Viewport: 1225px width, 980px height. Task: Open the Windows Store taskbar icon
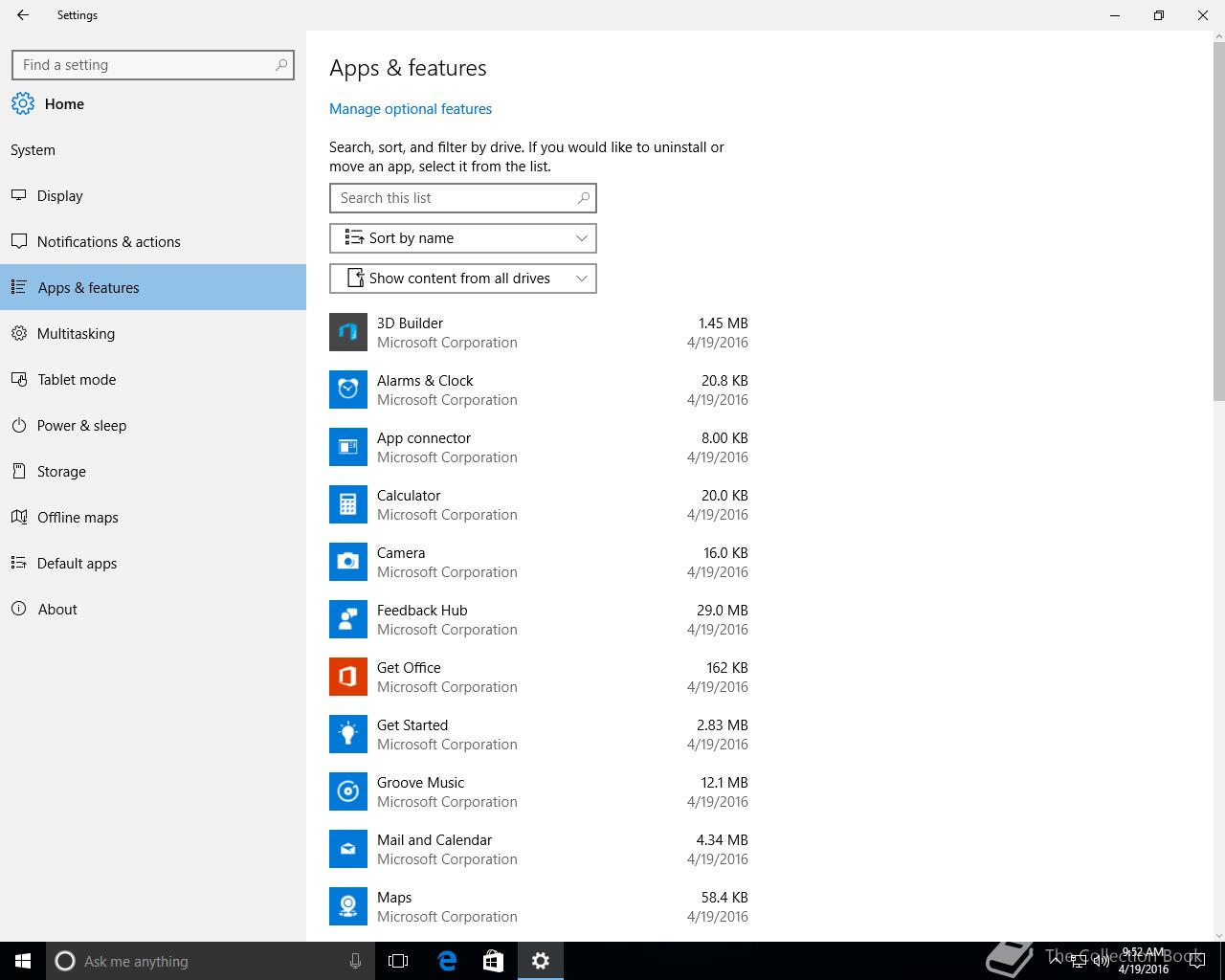[x=493, y=961]
